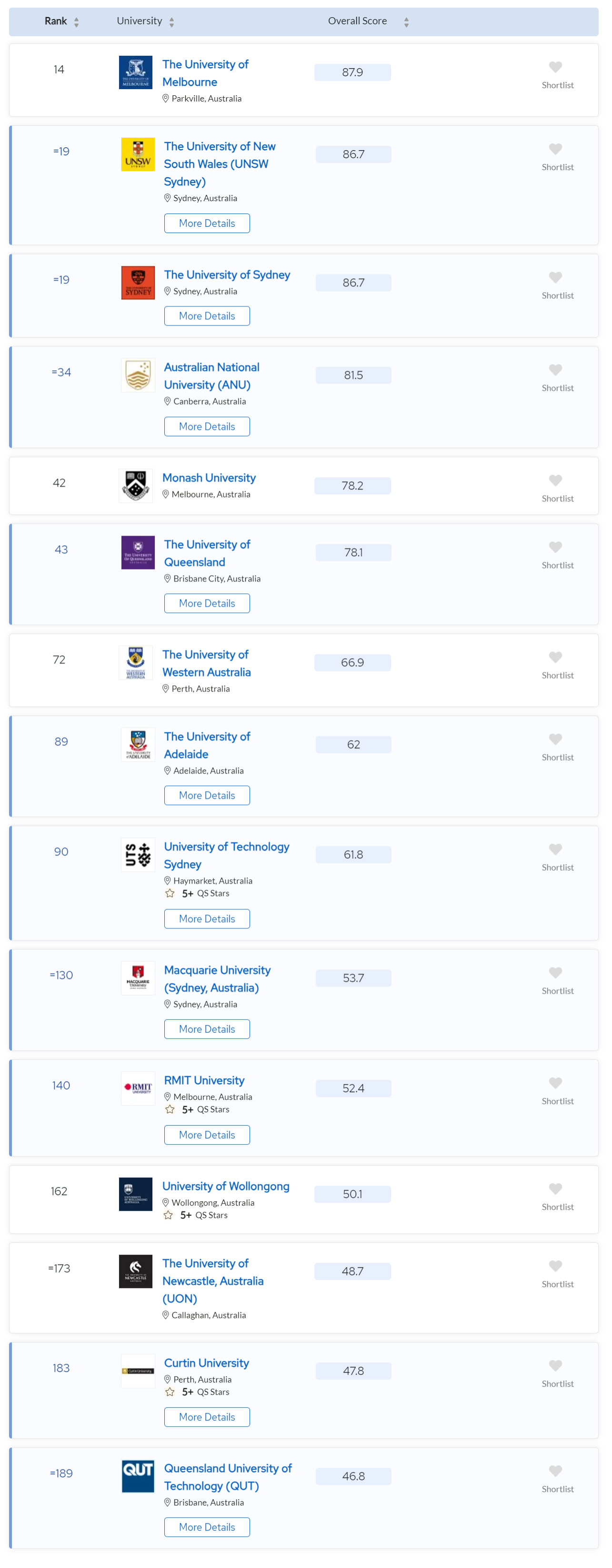
Task: Toggle shortlist heart for Queensland University of Technology
Action: pos(555,1471)
